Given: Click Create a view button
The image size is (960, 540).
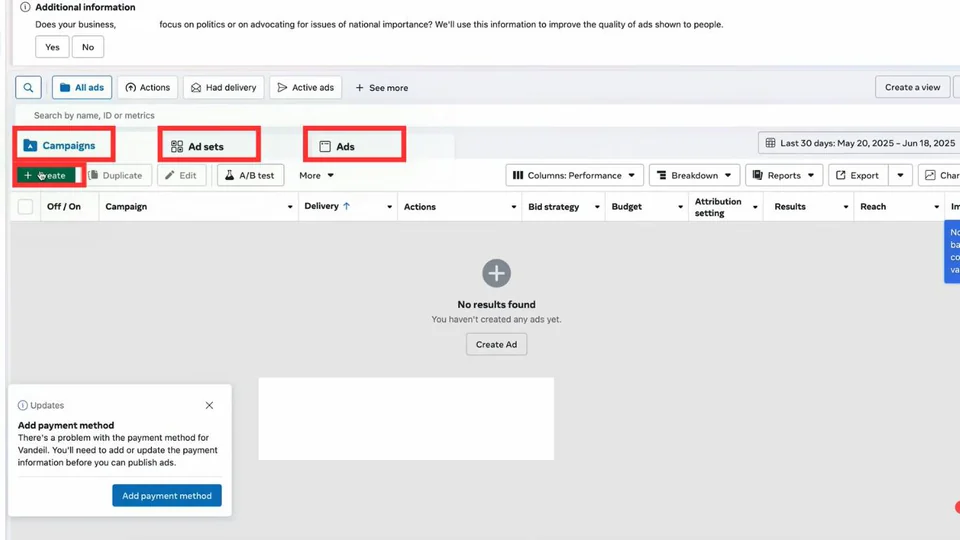Looking at the screenshot, I should [912, 87].
